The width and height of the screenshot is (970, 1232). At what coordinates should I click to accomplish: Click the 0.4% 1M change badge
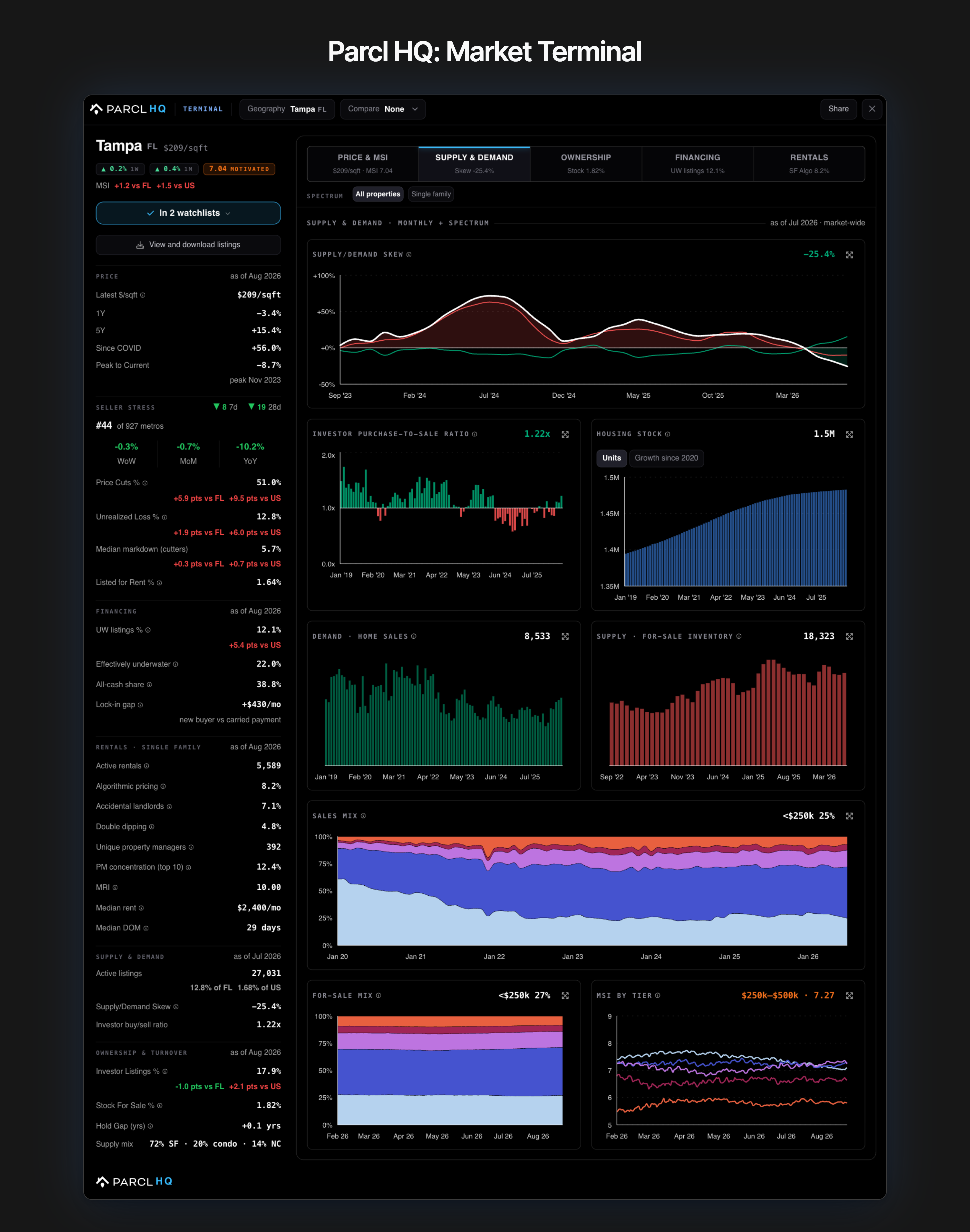[x=174, y=169]
